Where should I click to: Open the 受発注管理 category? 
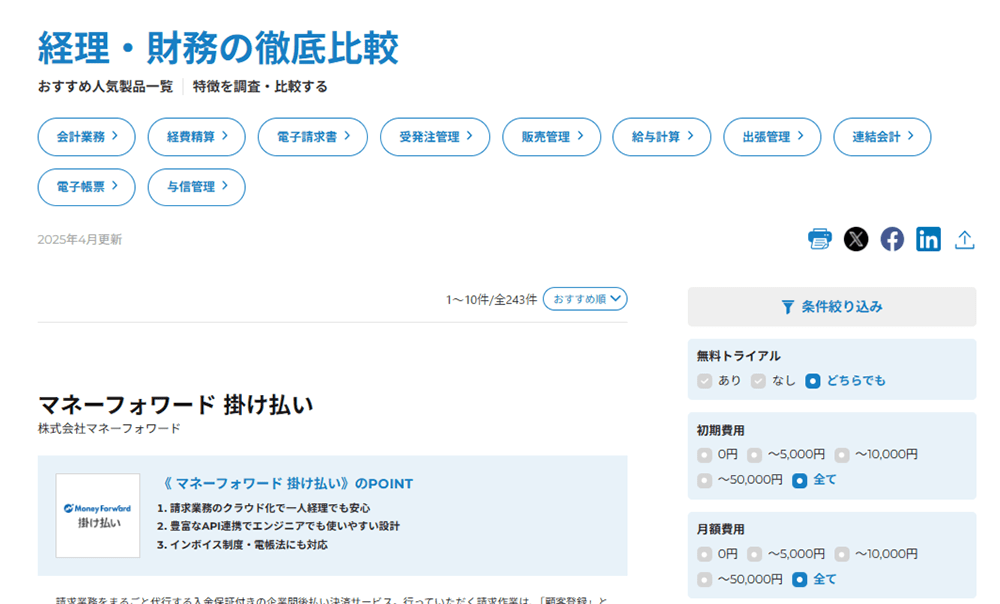pos(435,136)
